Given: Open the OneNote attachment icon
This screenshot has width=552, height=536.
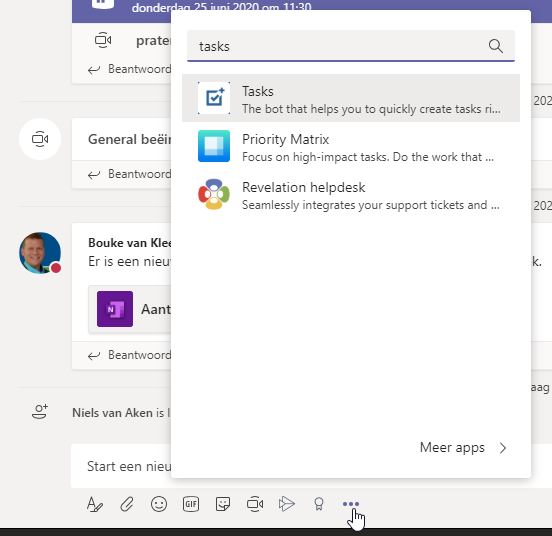Looking at the screenshot, I should 115,309.
